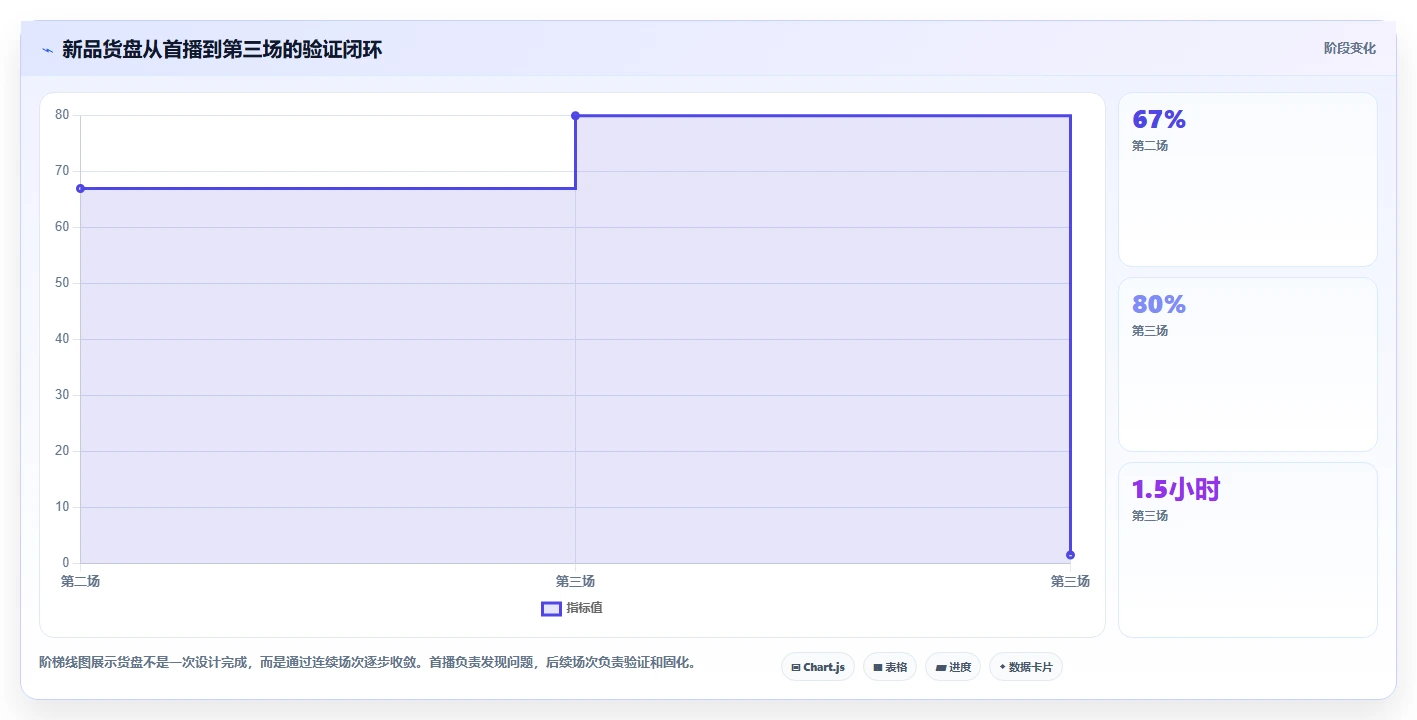Click the lightning icon beside the panel title

pyautogui.click(x=47, y=49)
